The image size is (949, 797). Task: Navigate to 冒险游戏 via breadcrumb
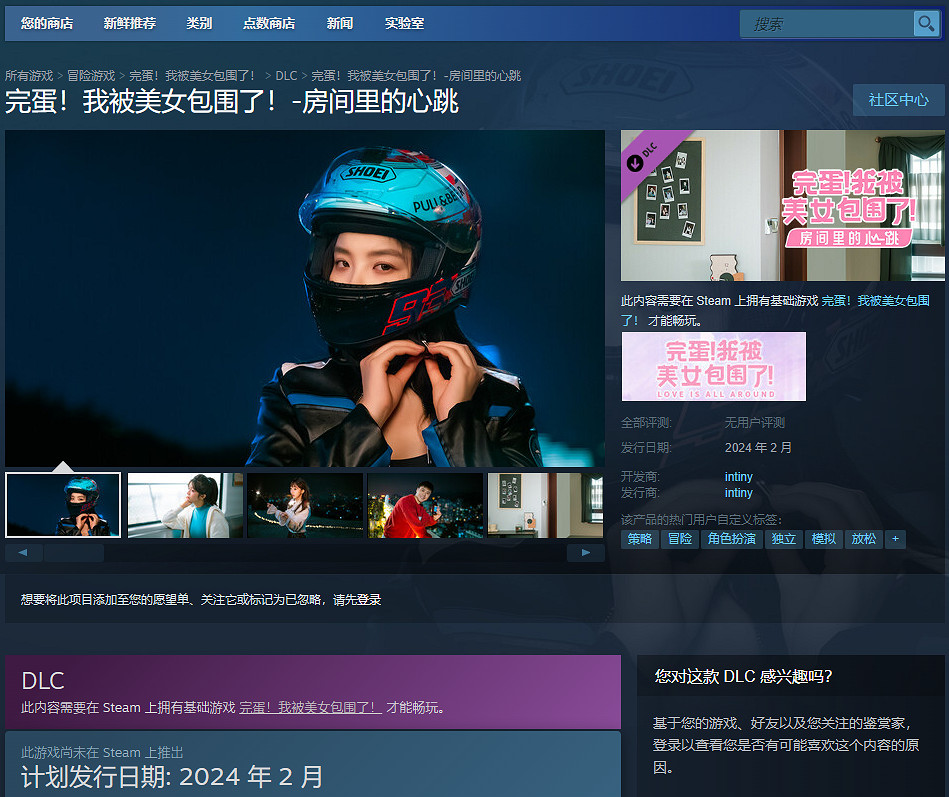[x=90, y=74]
